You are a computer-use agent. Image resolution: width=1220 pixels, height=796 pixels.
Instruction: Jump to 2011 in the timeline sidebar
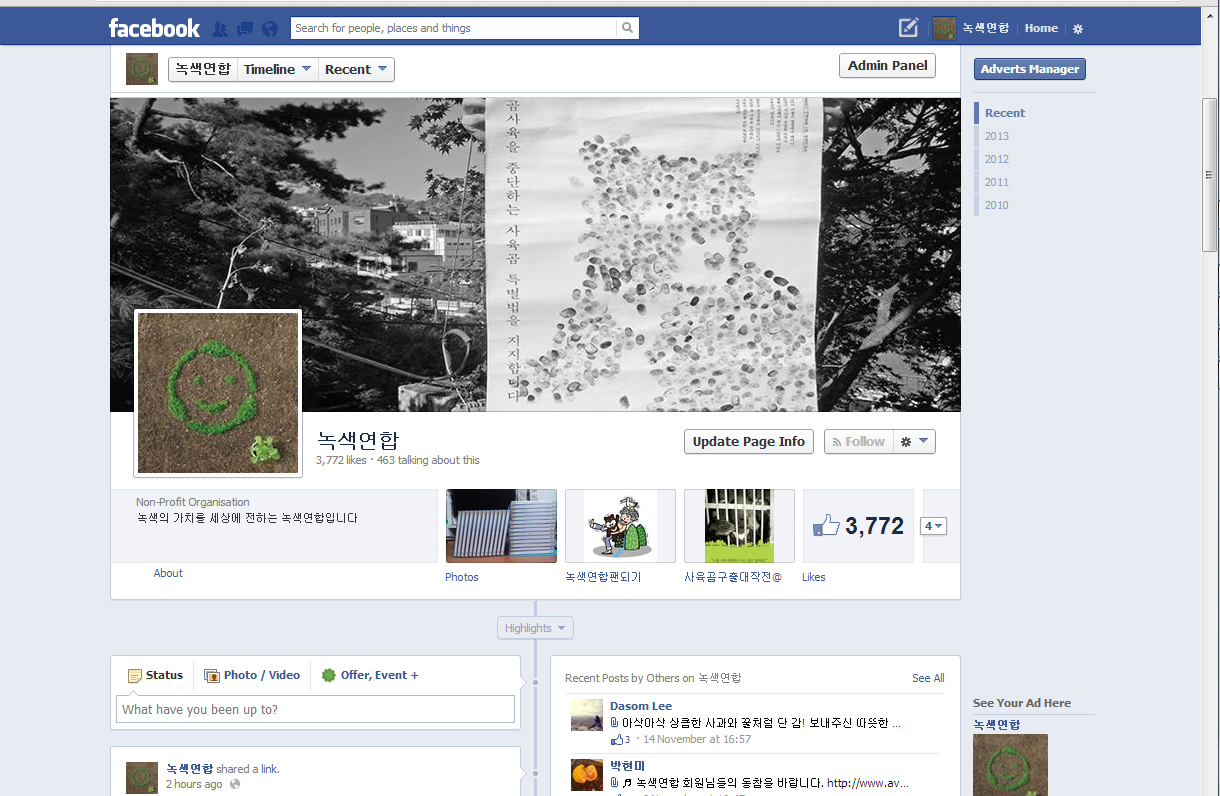[x=997, y=182]
